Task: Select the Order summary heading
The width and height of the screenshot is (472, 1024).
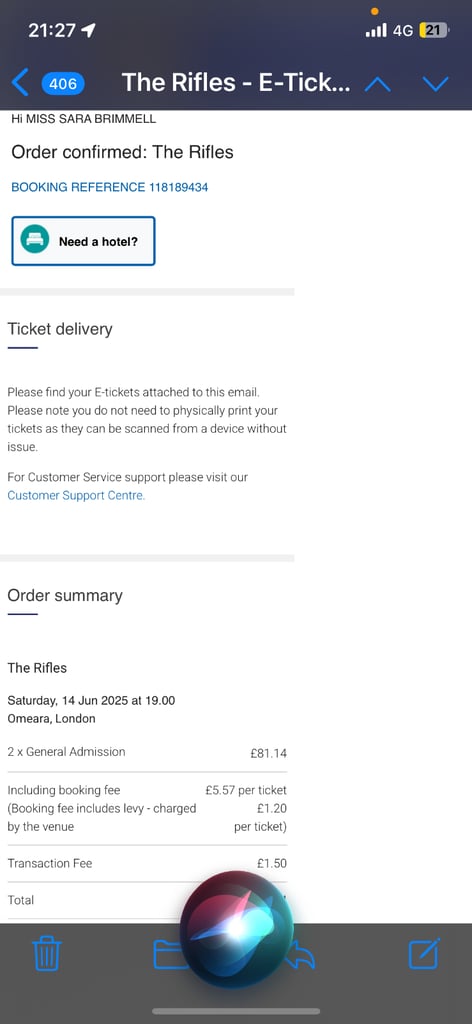Action: (65, 595)
